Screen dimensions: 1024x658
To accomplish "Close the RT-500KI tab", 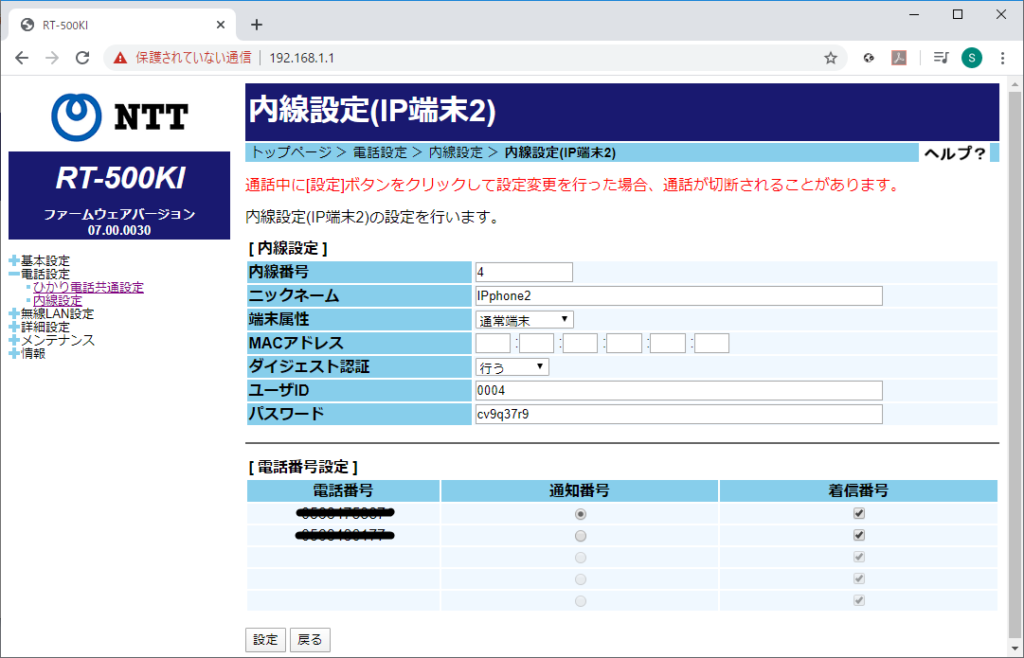I will click(x=221, y=25).
